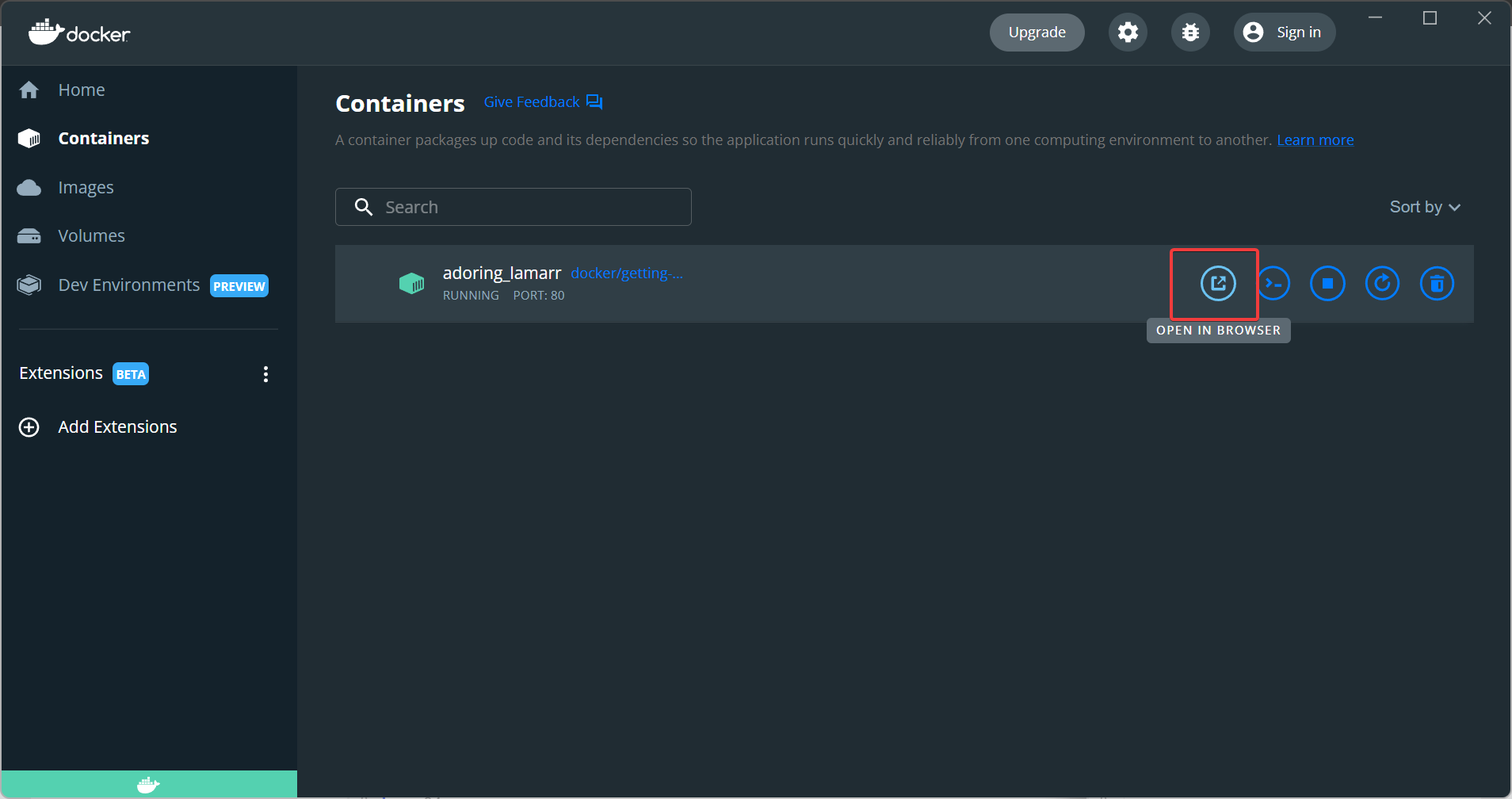Open the Images section

click(86, 188)
